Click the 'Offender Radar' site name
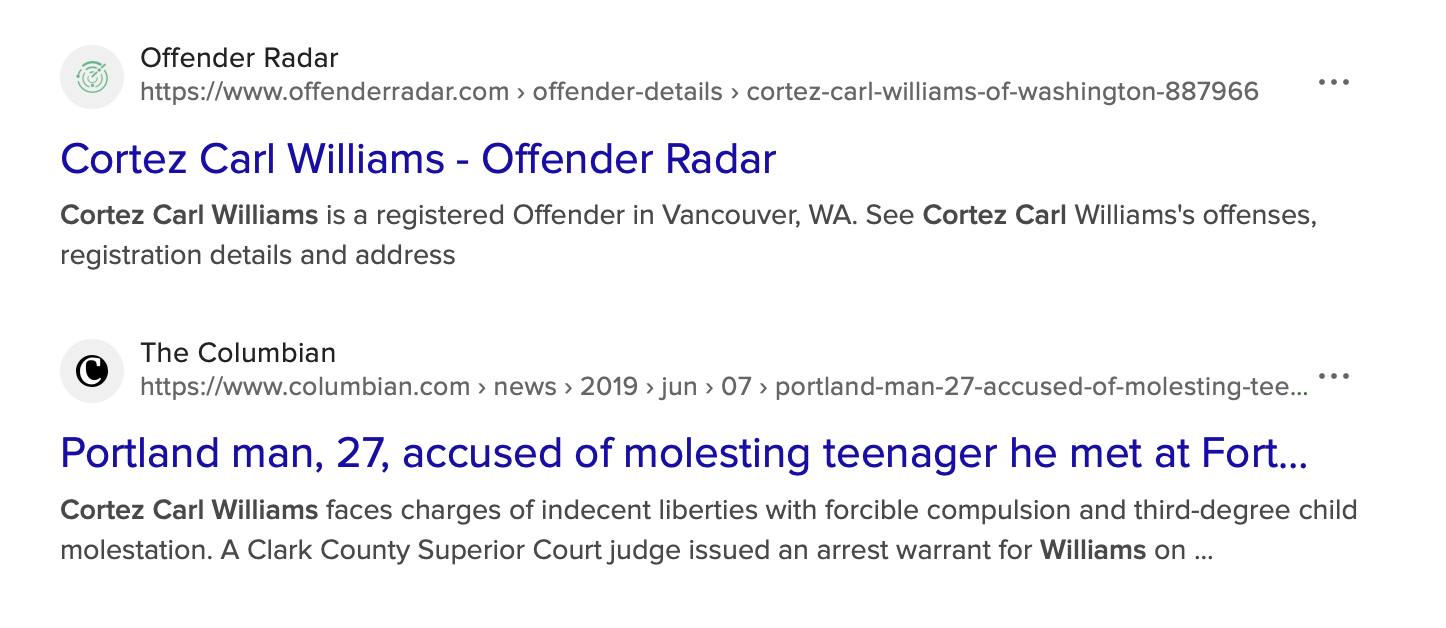Image resolution: width=1446 pixels, height=628 pixels. click(239, 58)
